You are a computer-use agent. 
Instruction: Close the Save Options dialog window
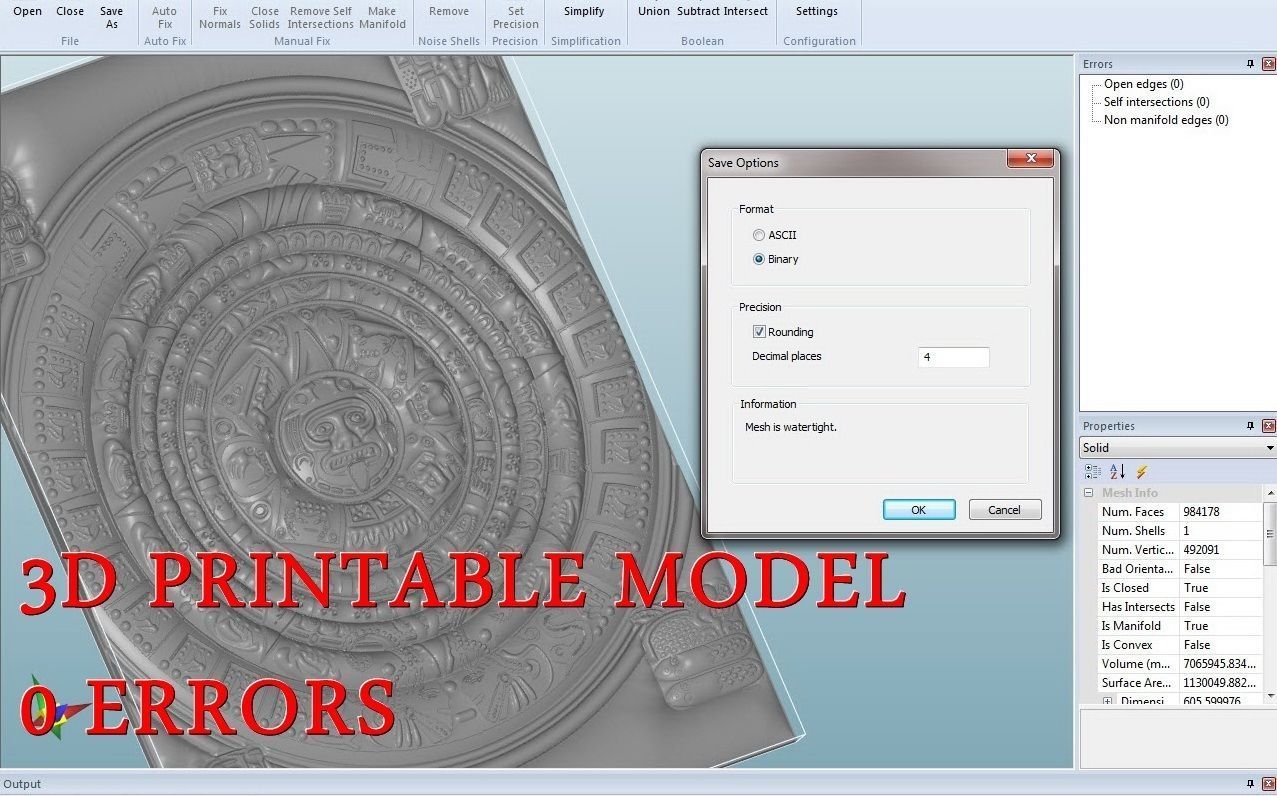click(1030, 159)
